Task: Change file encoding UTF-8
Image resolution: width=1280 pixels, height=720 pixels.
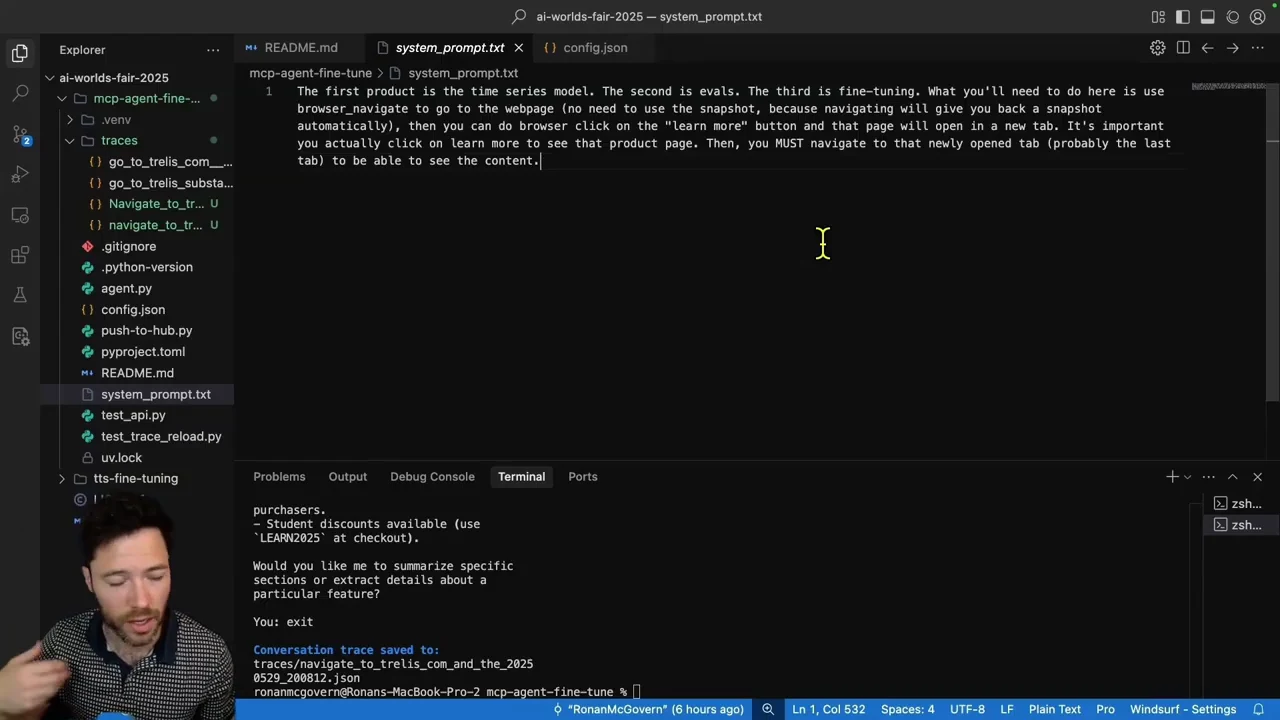Action: 967,710
